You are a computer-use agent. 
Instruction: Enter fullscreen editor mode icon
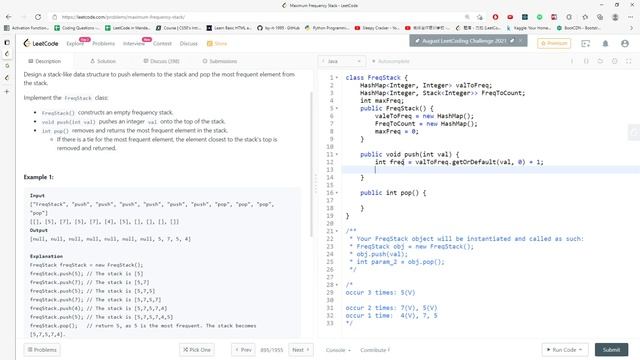629,61
